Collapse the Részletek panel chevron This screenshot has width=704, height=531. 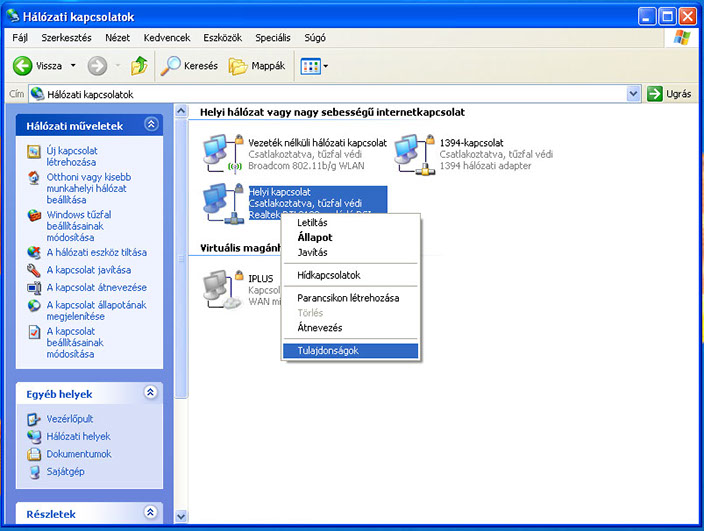150,512
